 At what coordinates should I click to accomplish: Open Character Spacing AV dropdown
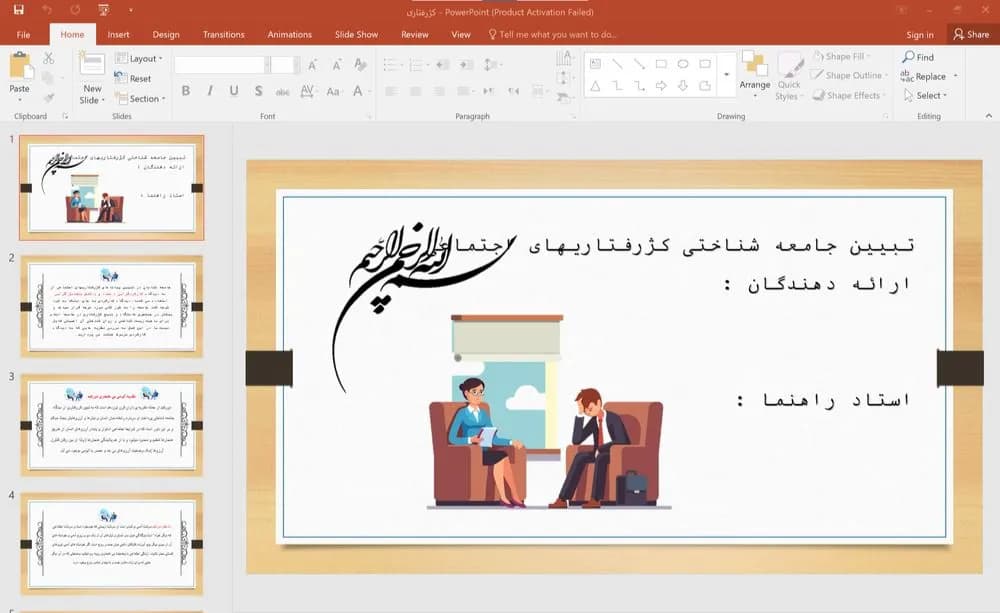point(307,91)
